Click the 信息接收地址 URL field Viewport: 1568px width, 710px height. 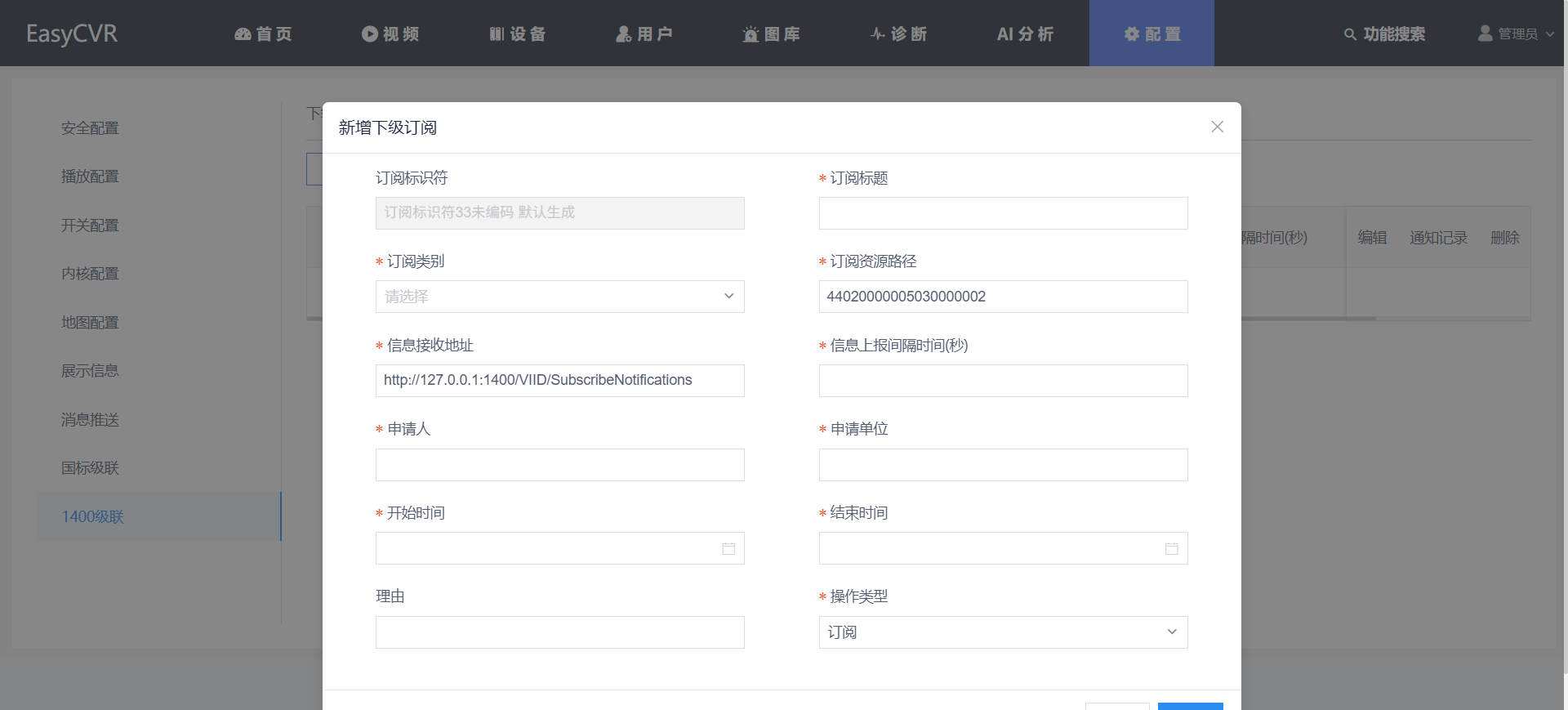pos(559,381)
